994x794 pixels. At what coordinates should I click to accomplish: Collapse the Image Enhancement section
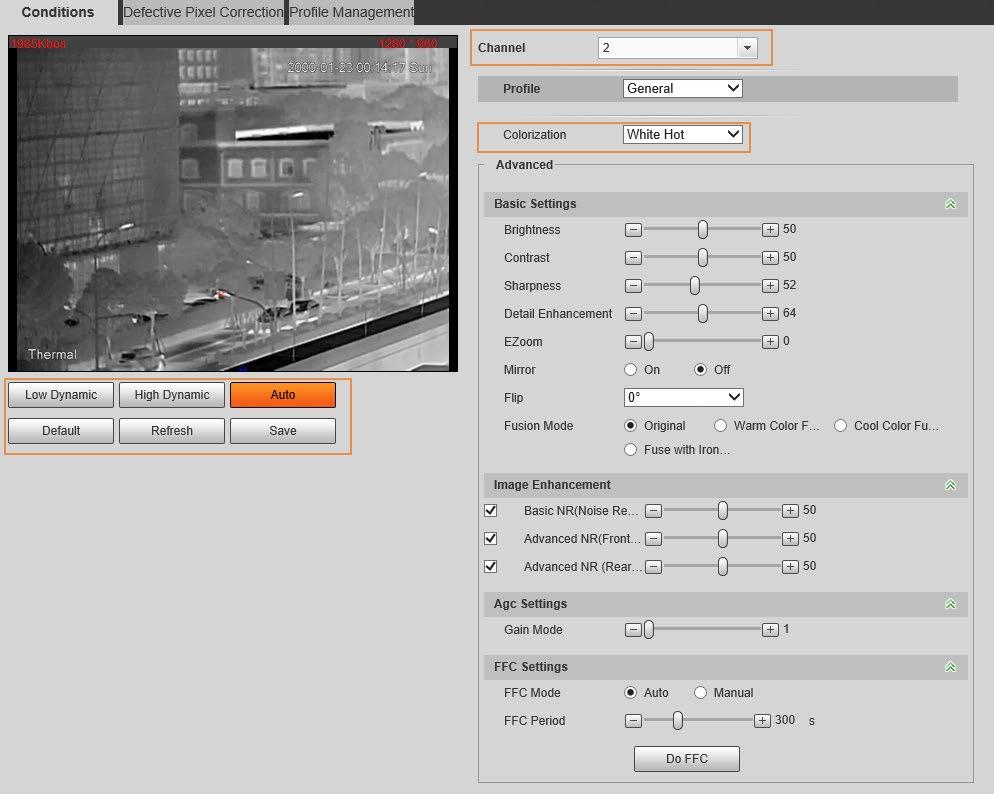click(x=950, y=485)
